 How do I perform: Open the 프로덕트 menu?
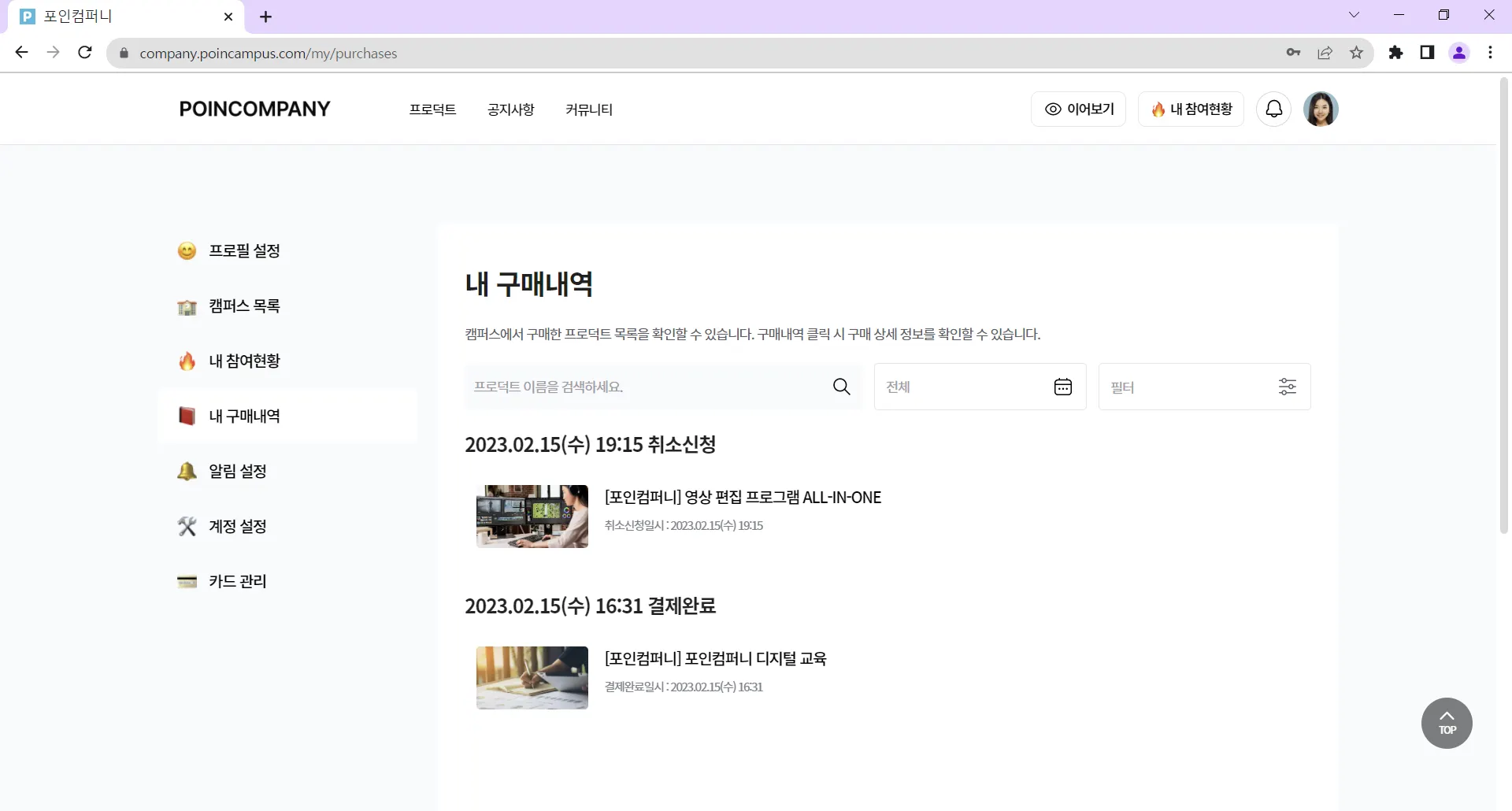(432, 109)
